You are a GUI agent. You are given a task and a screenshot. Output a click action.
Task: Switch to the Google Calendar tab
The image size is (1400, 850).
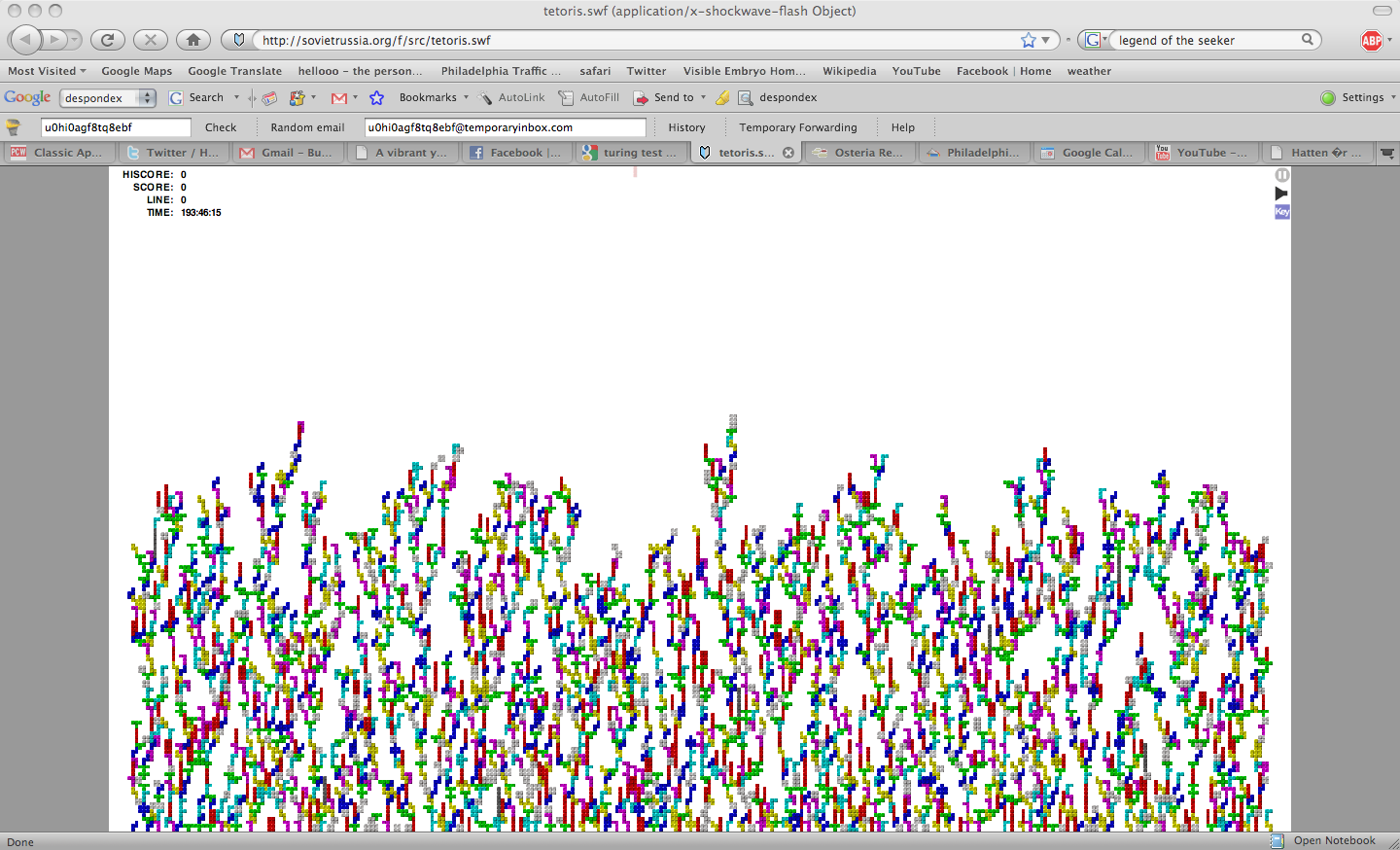(x=1089, y=153)
